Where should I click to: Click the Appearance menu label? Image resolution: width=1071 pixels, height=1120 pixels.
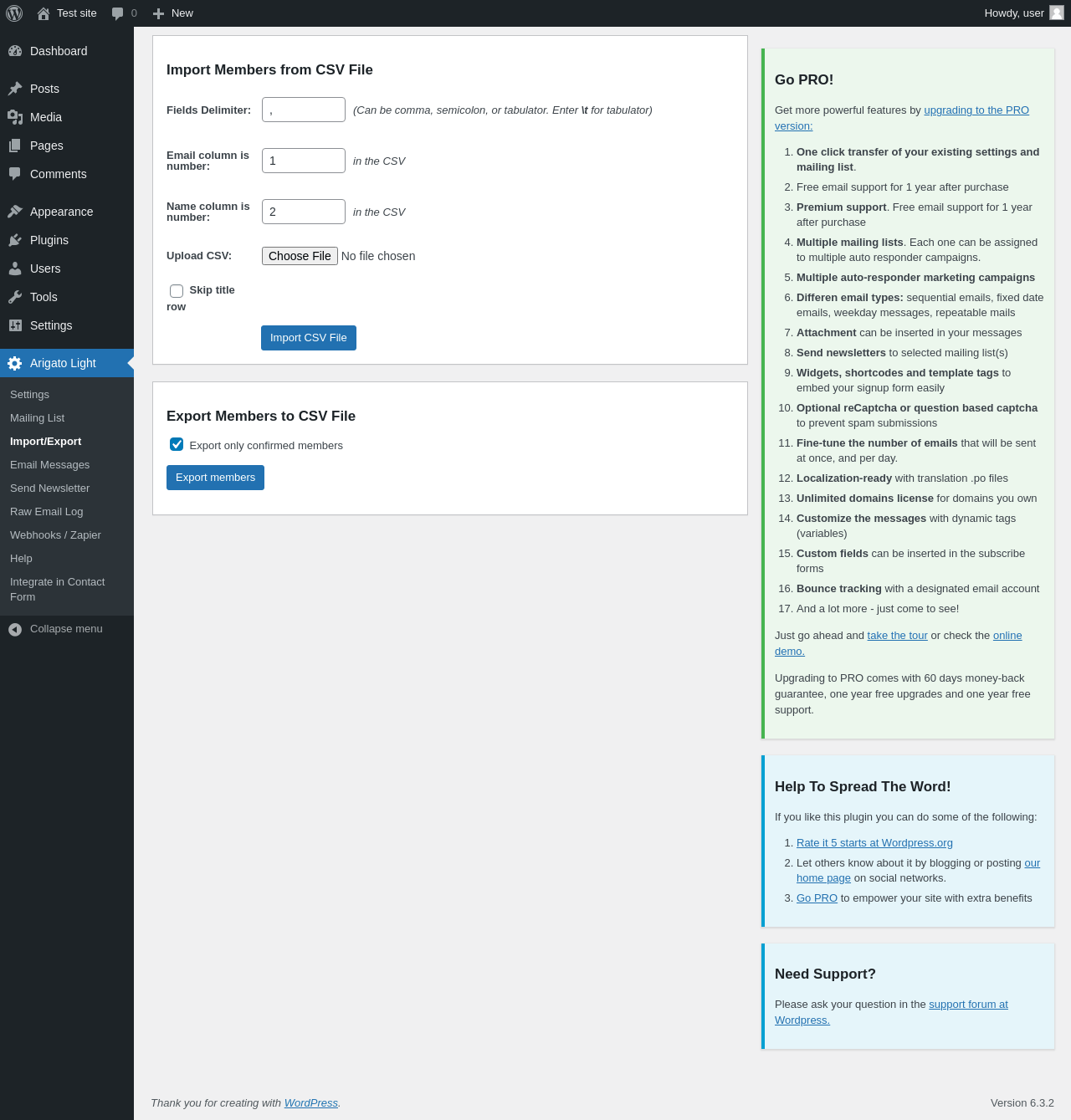click(x=61, y=212)
